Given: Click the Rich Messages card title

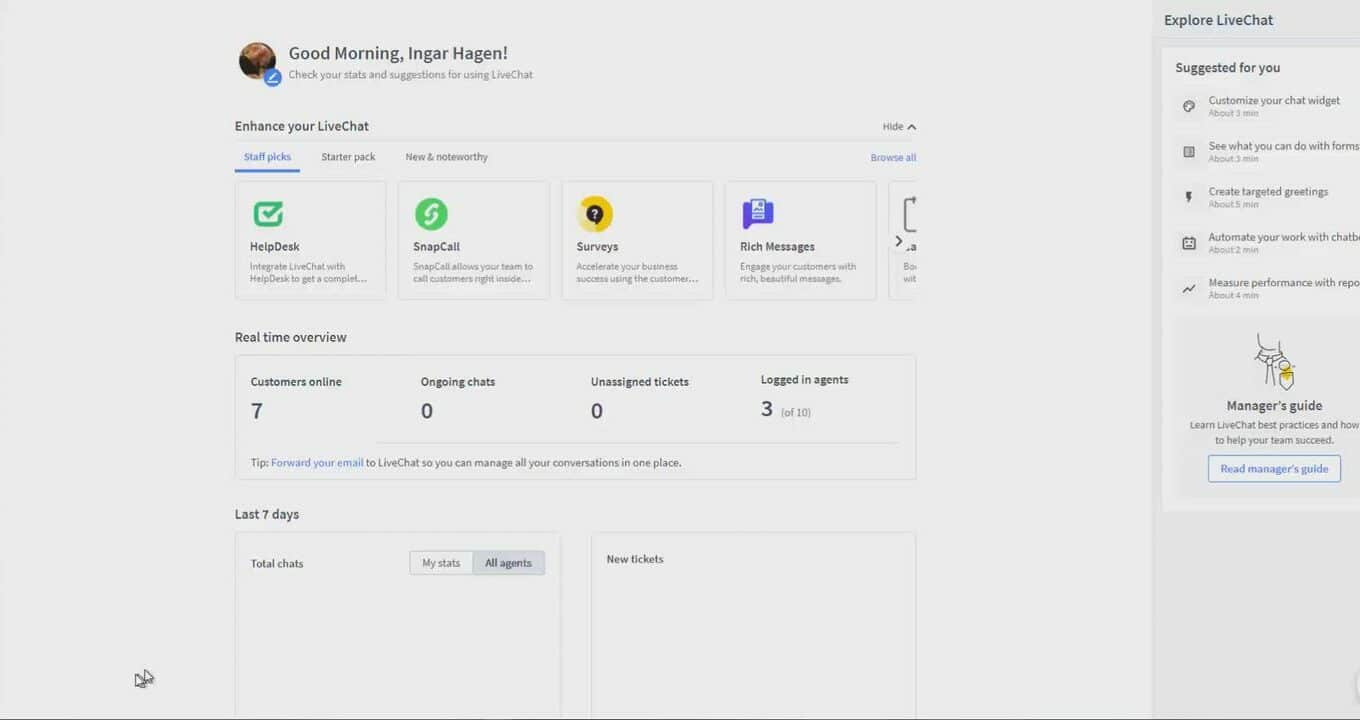Looking at the screenshot, I should click(777, 247).
